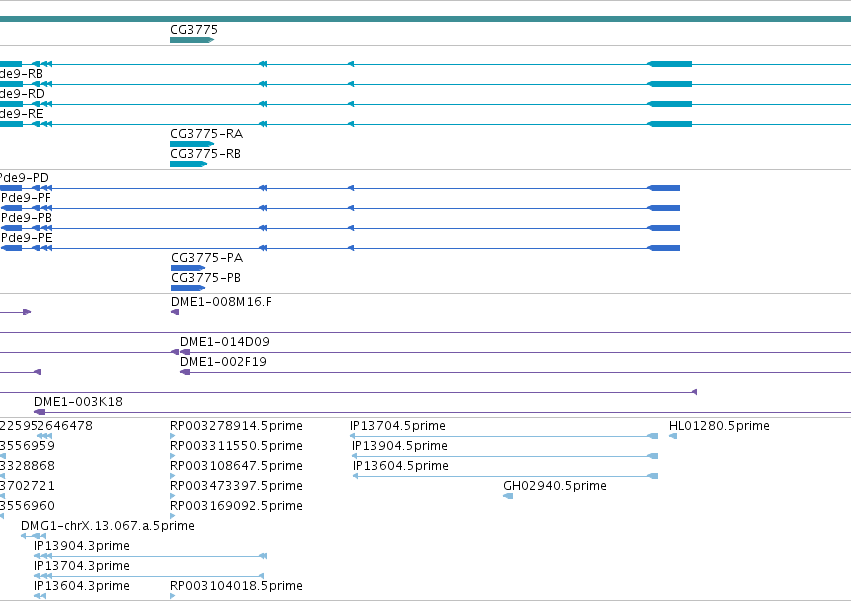
Task: Select the DME1-003K18 label
Action: click(x=78, y=402)
